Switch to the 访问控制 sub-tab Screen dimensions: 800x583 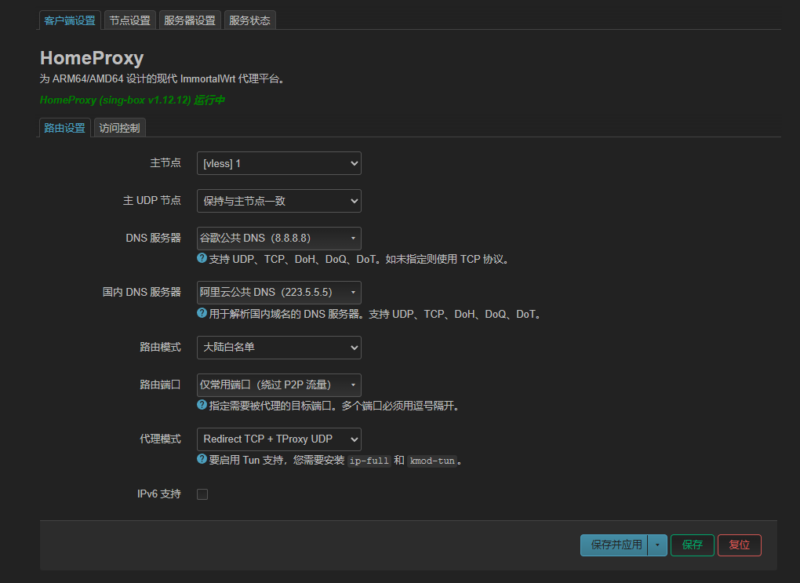(119, 128)
